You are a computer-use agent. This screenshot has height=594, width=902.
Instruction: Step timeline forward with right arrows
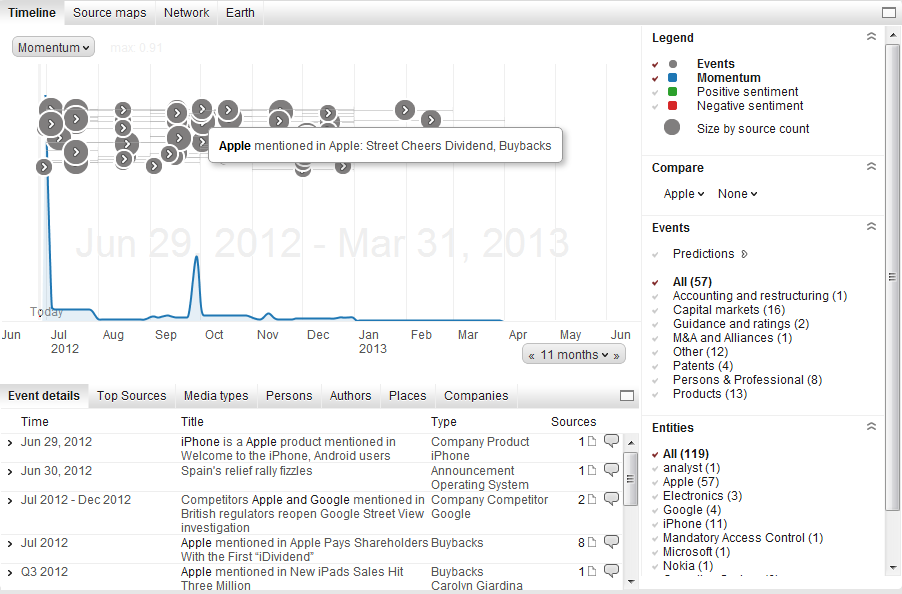[617, 355]
